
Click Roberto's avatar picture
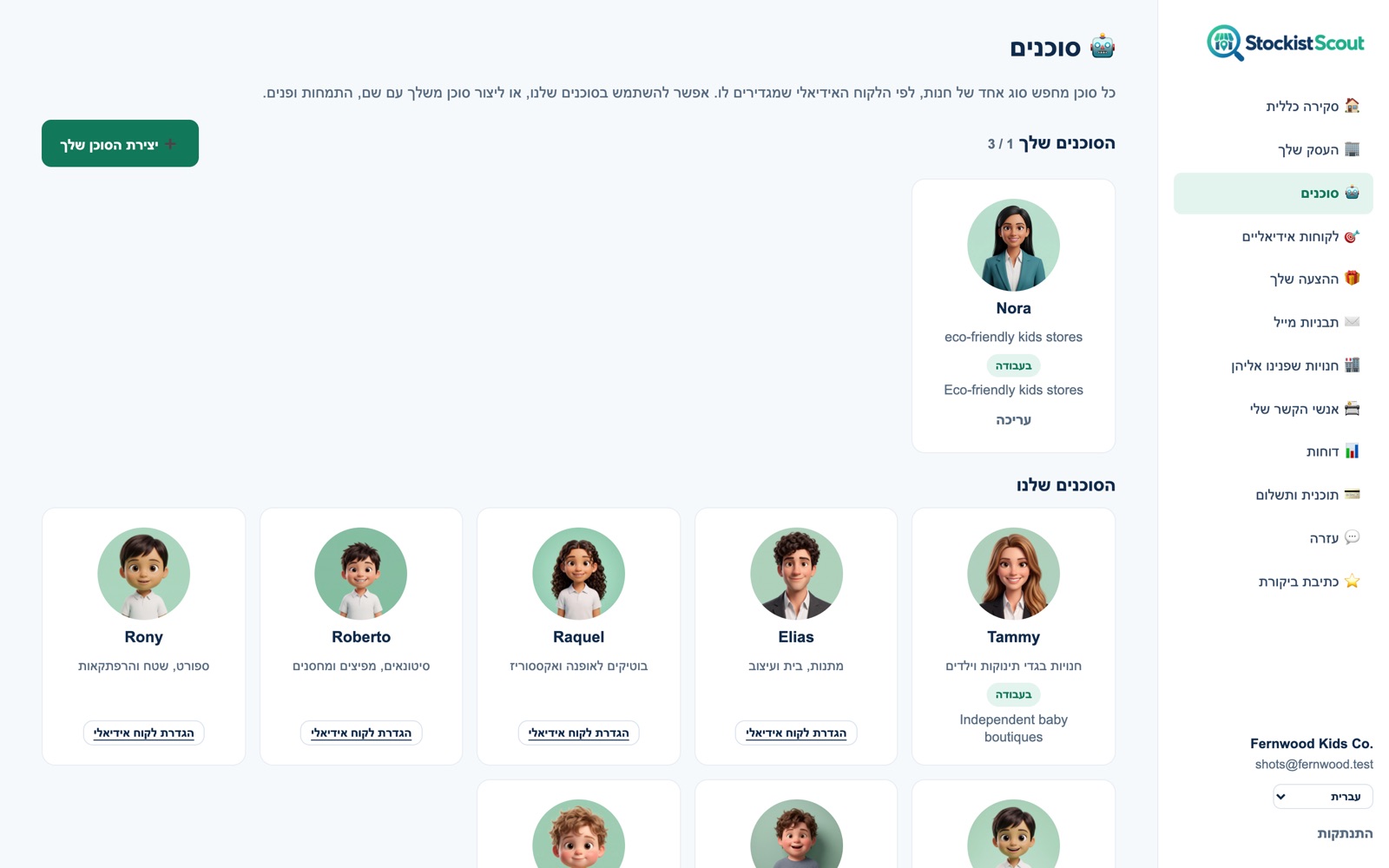click(x=361, y=574)
